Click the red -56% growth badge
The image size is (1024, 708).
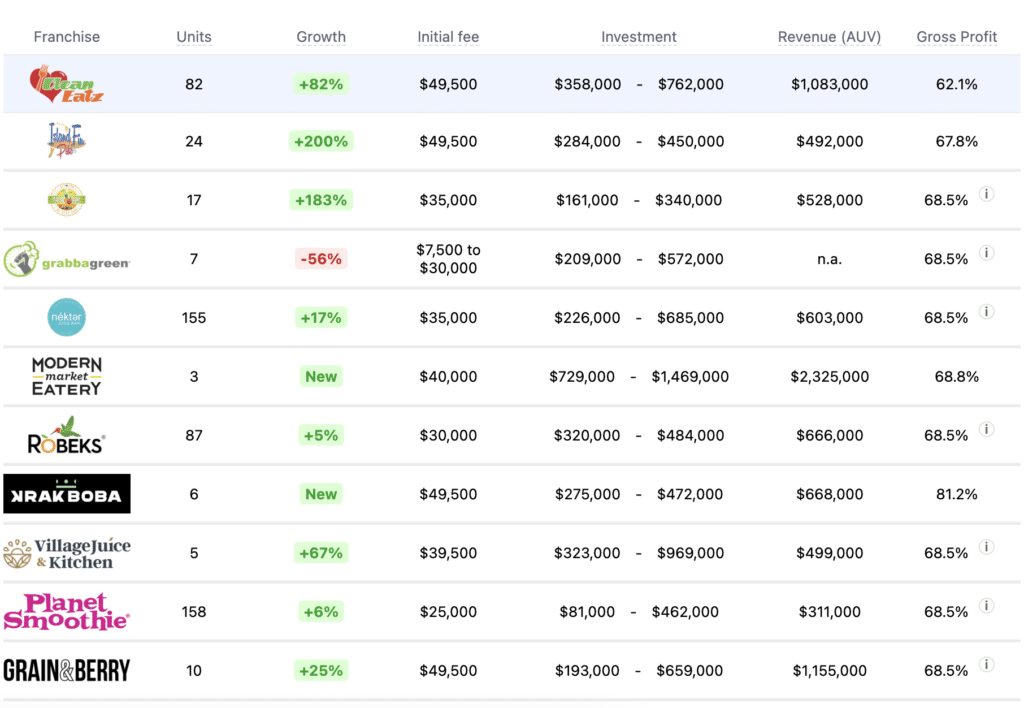321,259
